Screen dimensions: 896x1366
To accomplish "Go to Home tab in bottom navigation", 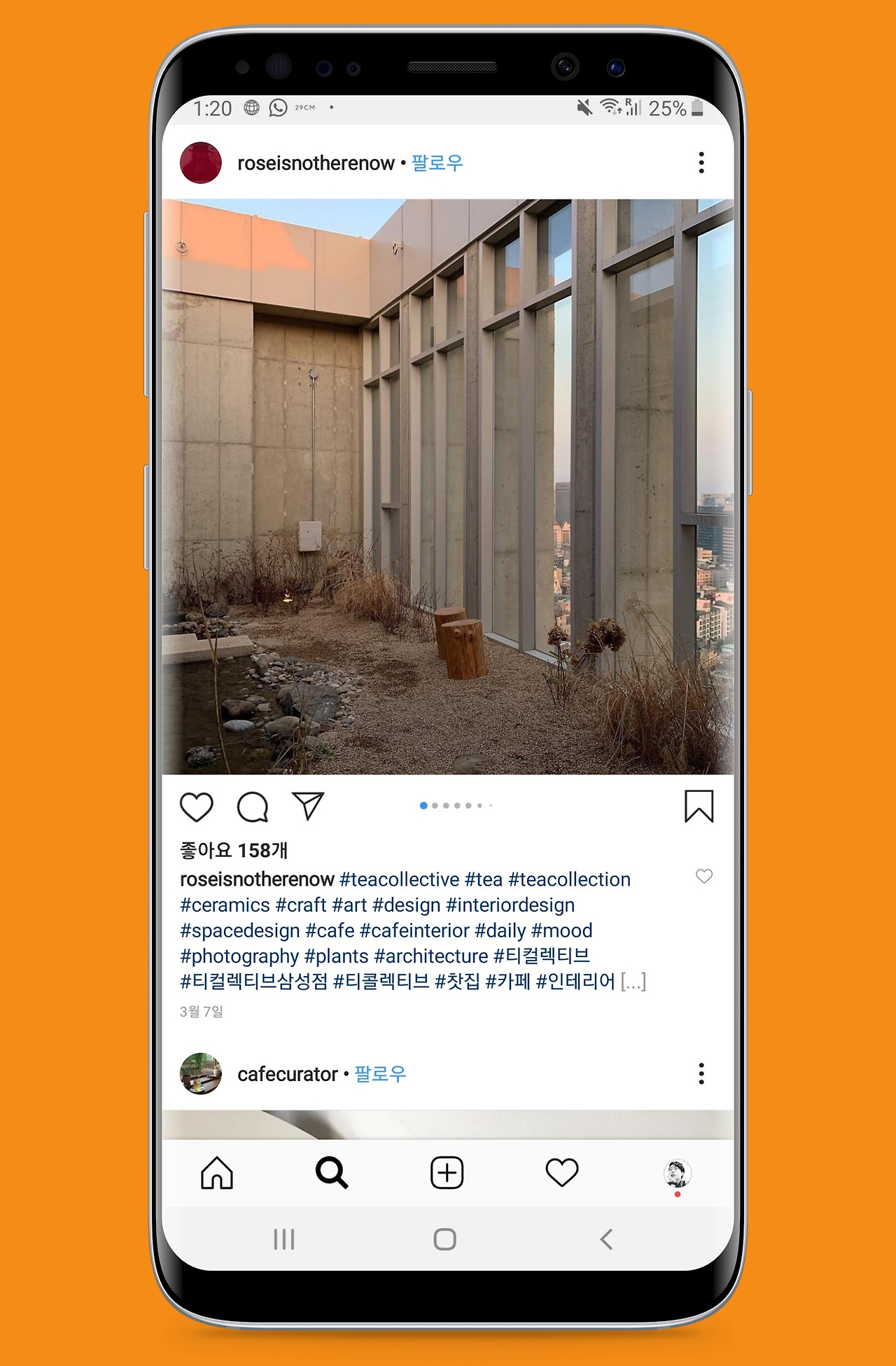I will (x=217, y=1172).
